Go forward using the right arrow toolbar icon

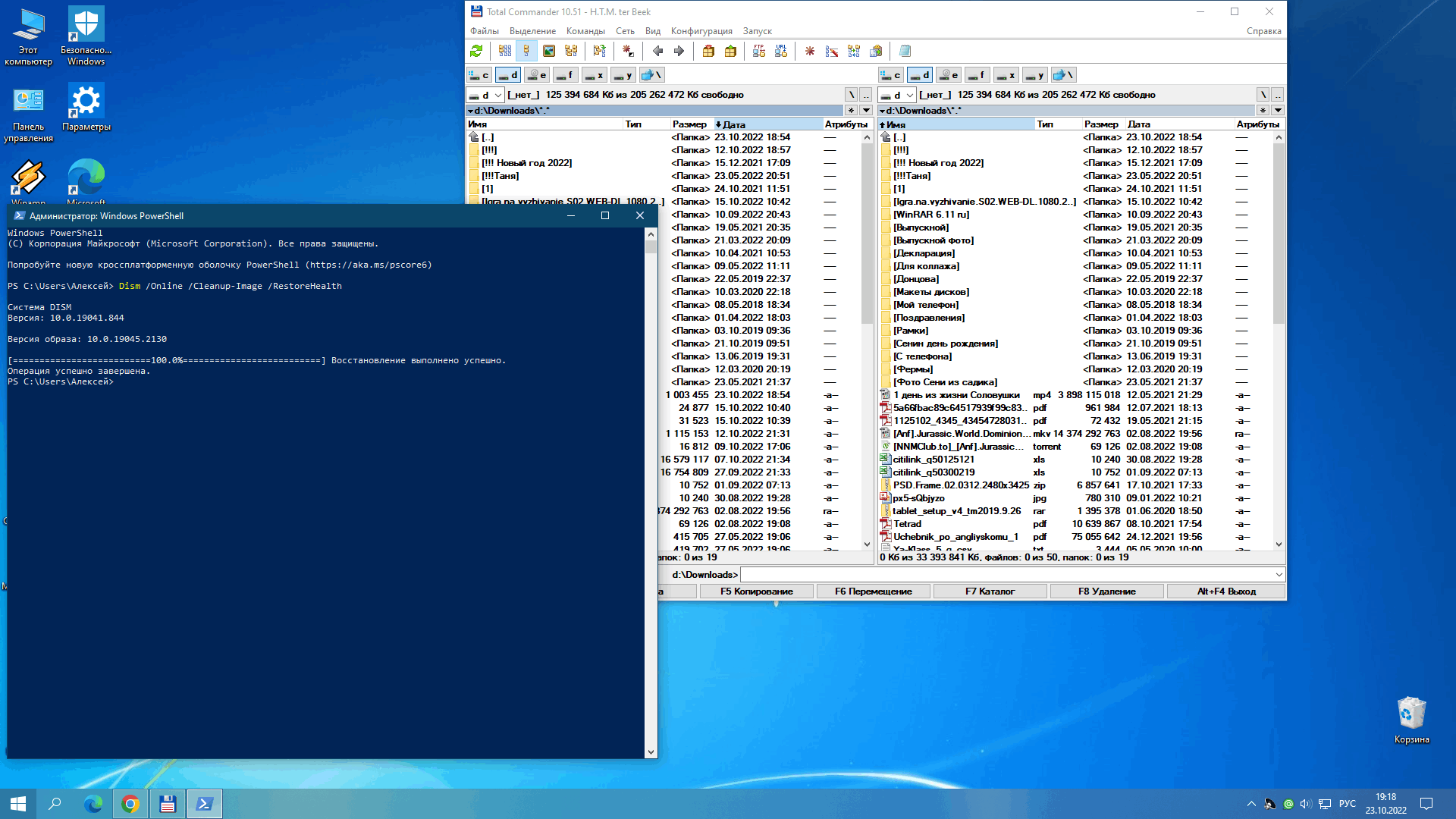tap(679, 51)
